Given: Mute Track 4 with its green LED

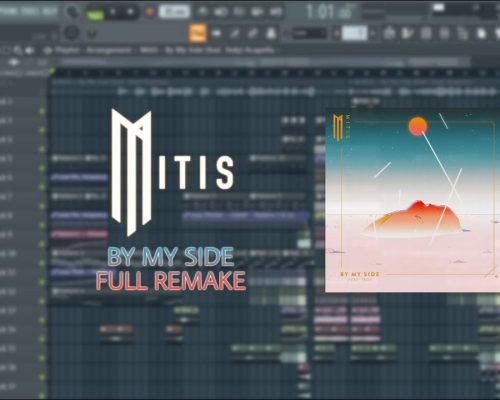Looking at the screenshot, I should click(42, 149).
